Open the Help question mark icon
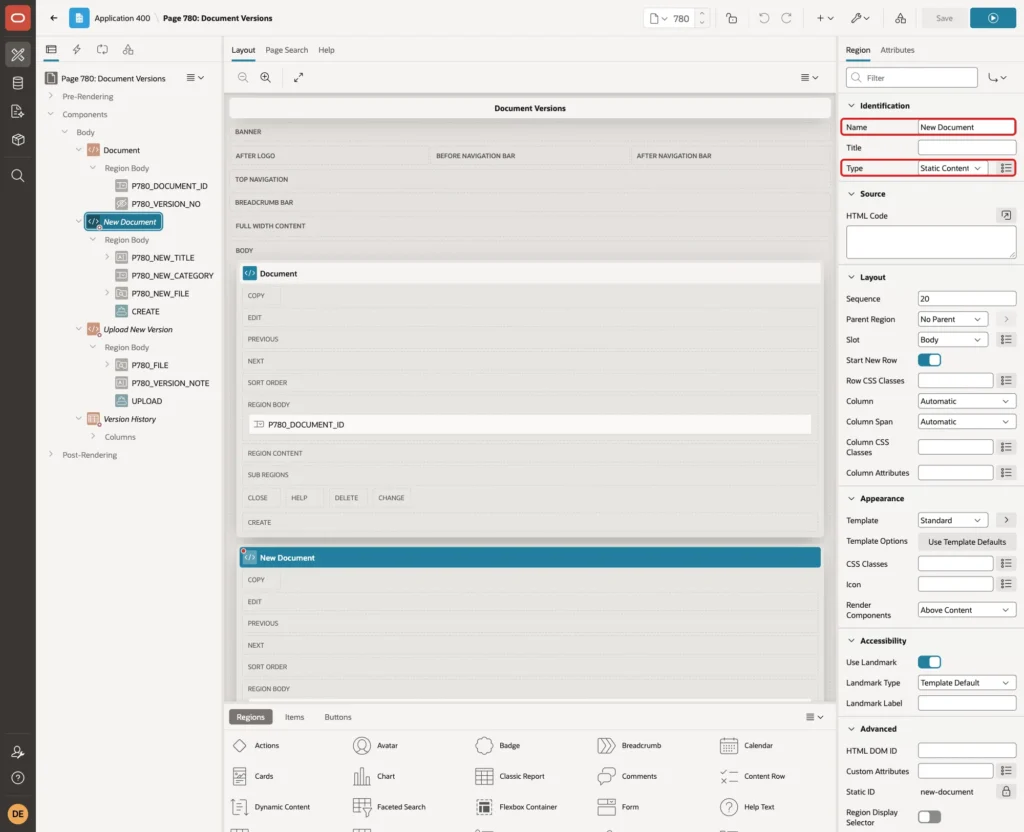The width and height of the screenshot is (1024, 832). pyautogui.click(x=18, y=778)
